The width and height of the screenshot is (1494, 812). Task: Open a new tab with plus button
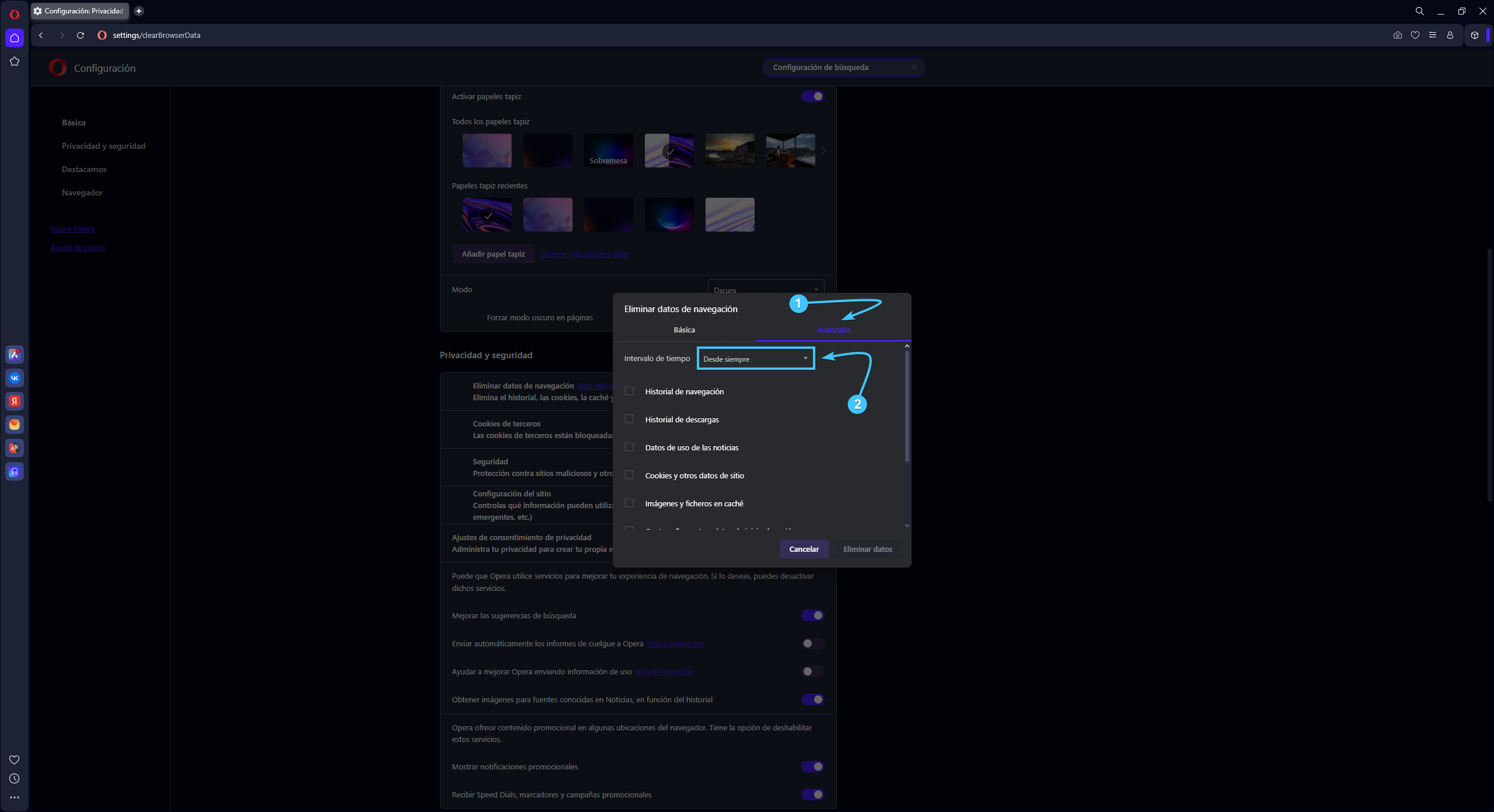point(139,10)
